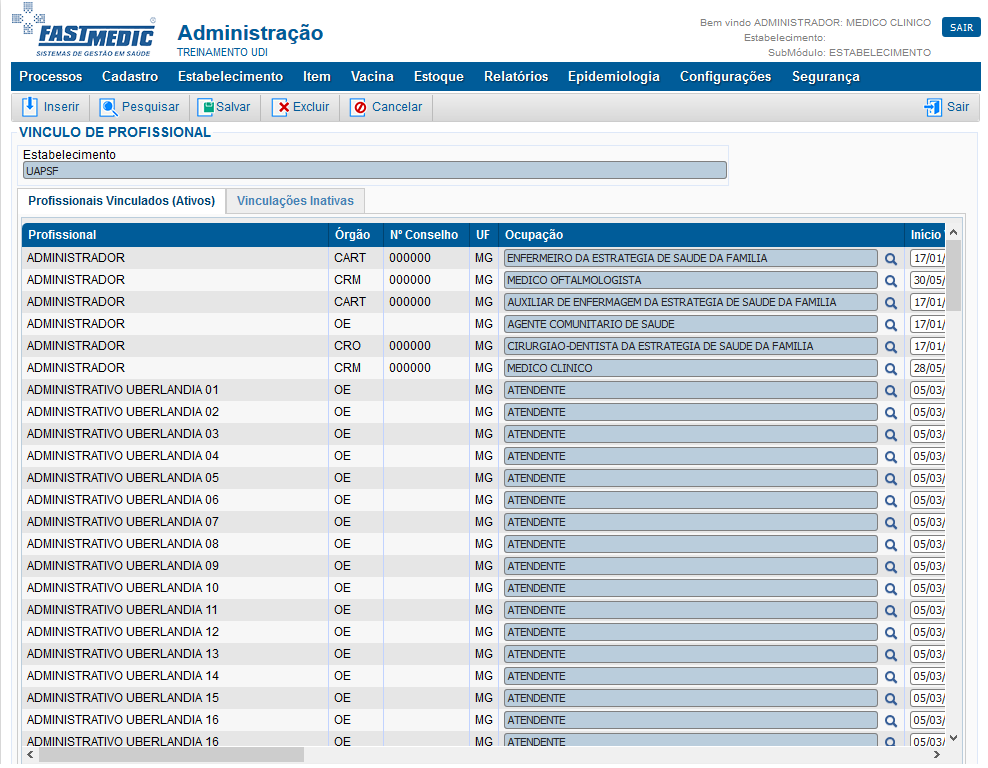Click occupation search icon for UBERLANDIA 12
This screenshot has width=988, height=768.
(890, 633)
